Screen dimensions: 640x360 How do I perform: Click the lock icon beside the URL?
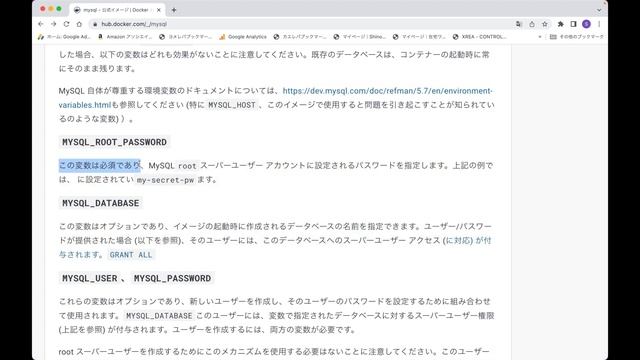[x=95, y=24]
